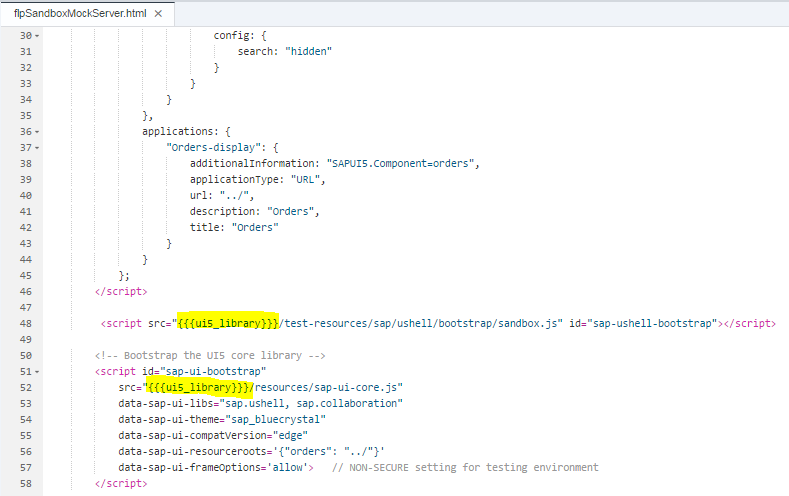
Task: Click line number 48 in the gutter
Action: coord(26,323)
